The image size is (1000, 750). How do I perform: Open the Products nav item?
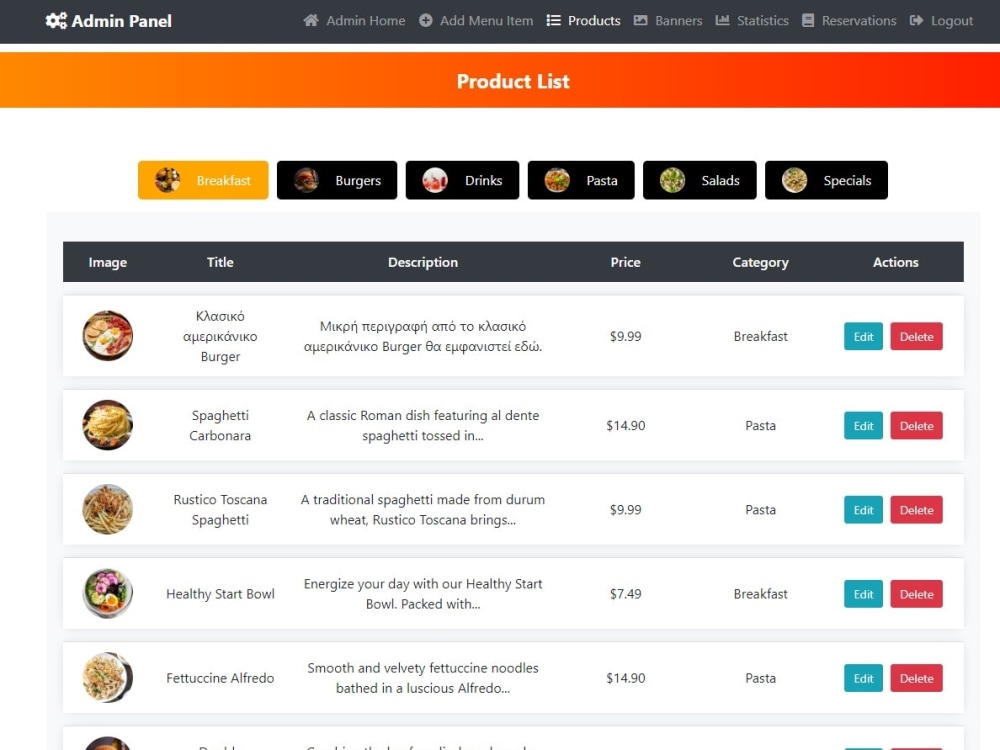pyautogui.click(x=584, y=20)
